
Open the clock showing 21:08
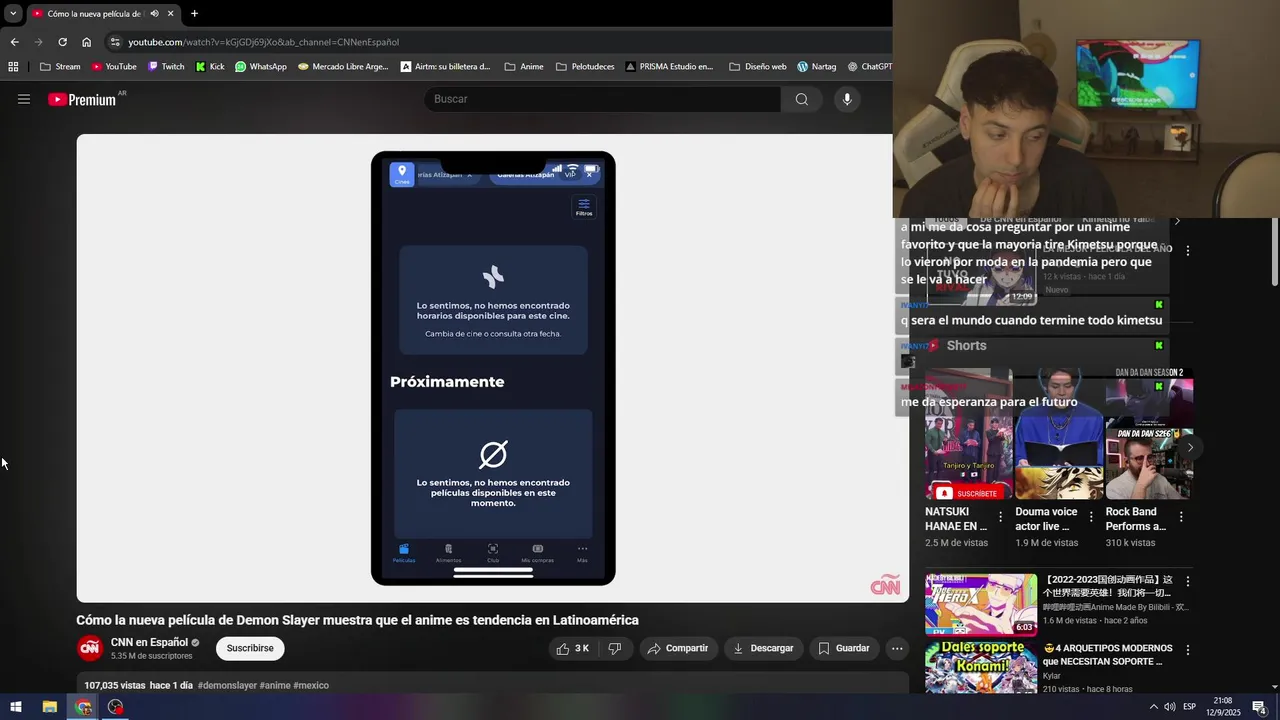click(1222, 707)
